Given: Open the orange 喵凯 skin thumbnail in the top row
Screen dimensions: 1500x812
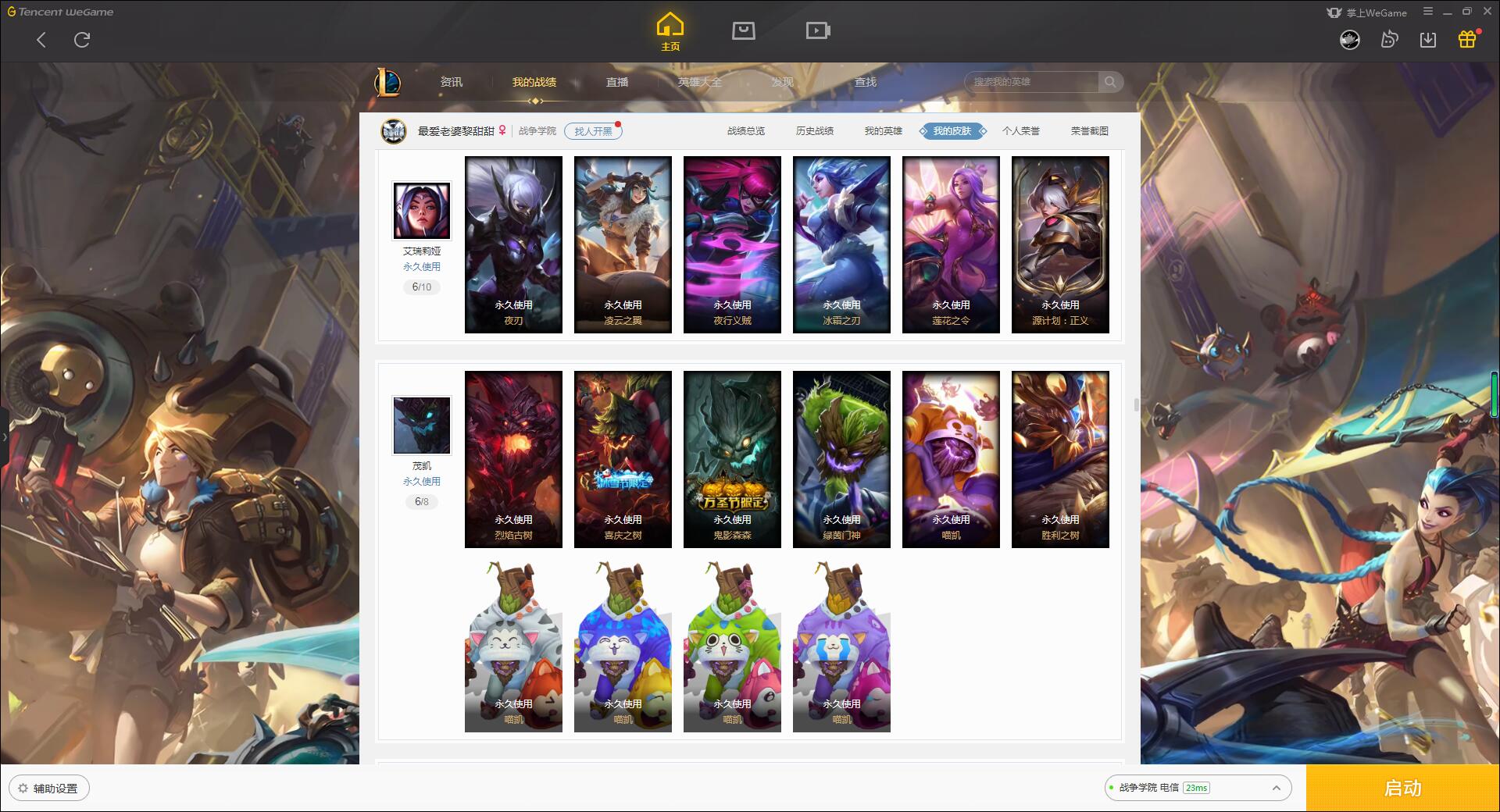Looking at the screenshot, I should click(951, 459).
